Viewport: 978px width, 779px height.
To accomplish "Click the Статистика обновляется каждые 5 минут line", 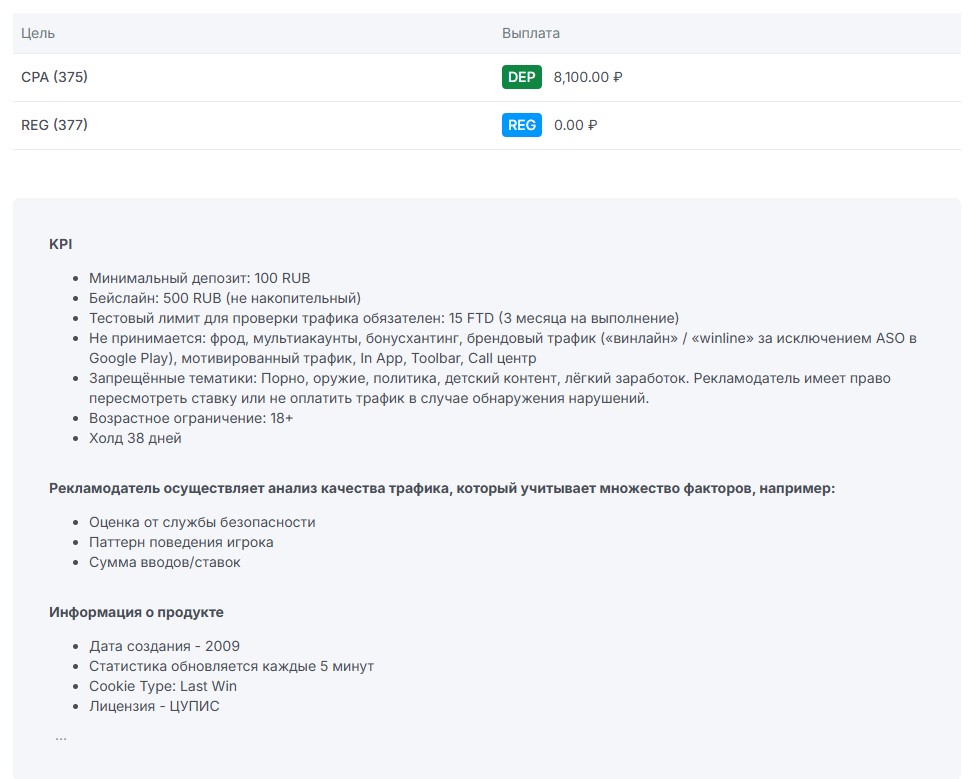I will [x=231, y=666].
